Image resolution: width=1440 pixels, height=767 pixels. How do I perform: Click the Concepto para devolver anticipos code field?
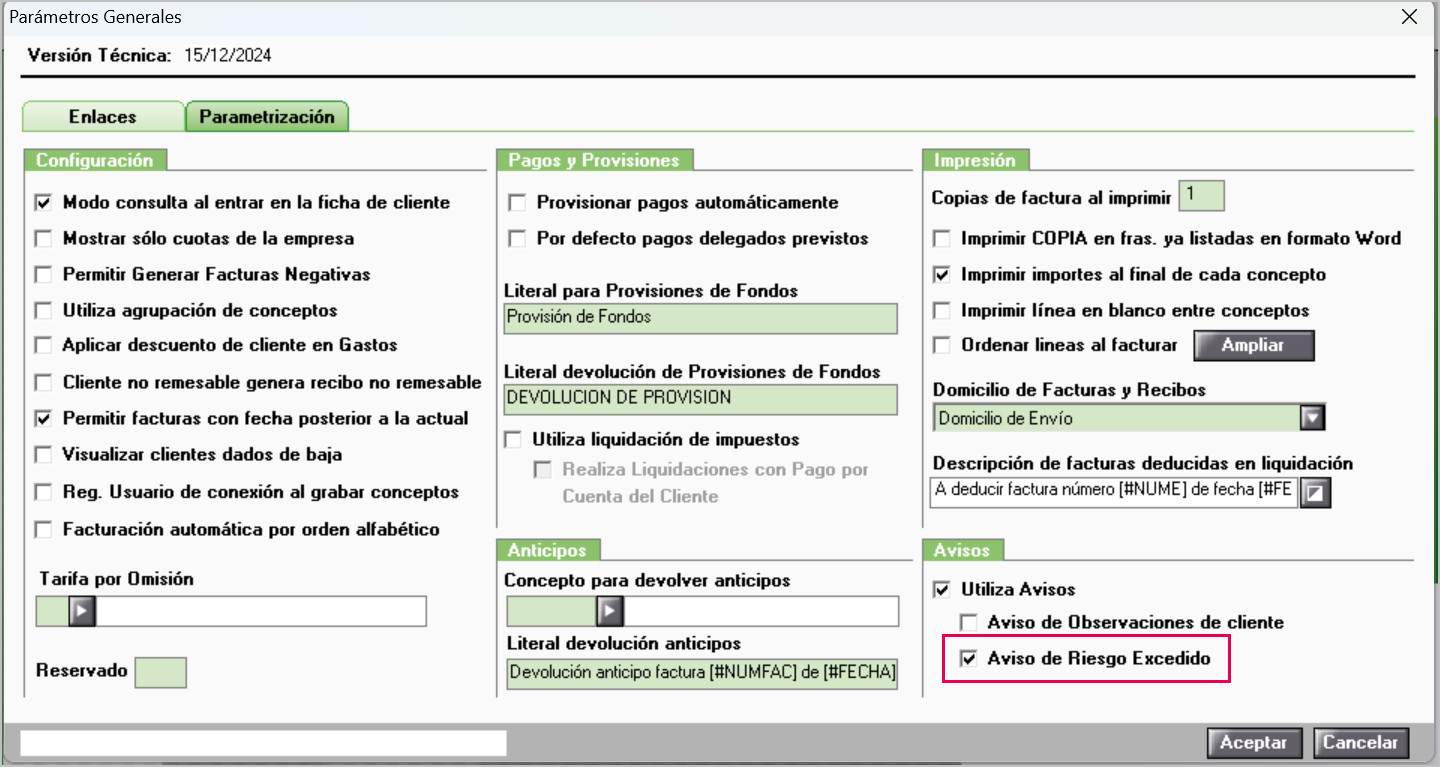552,611
